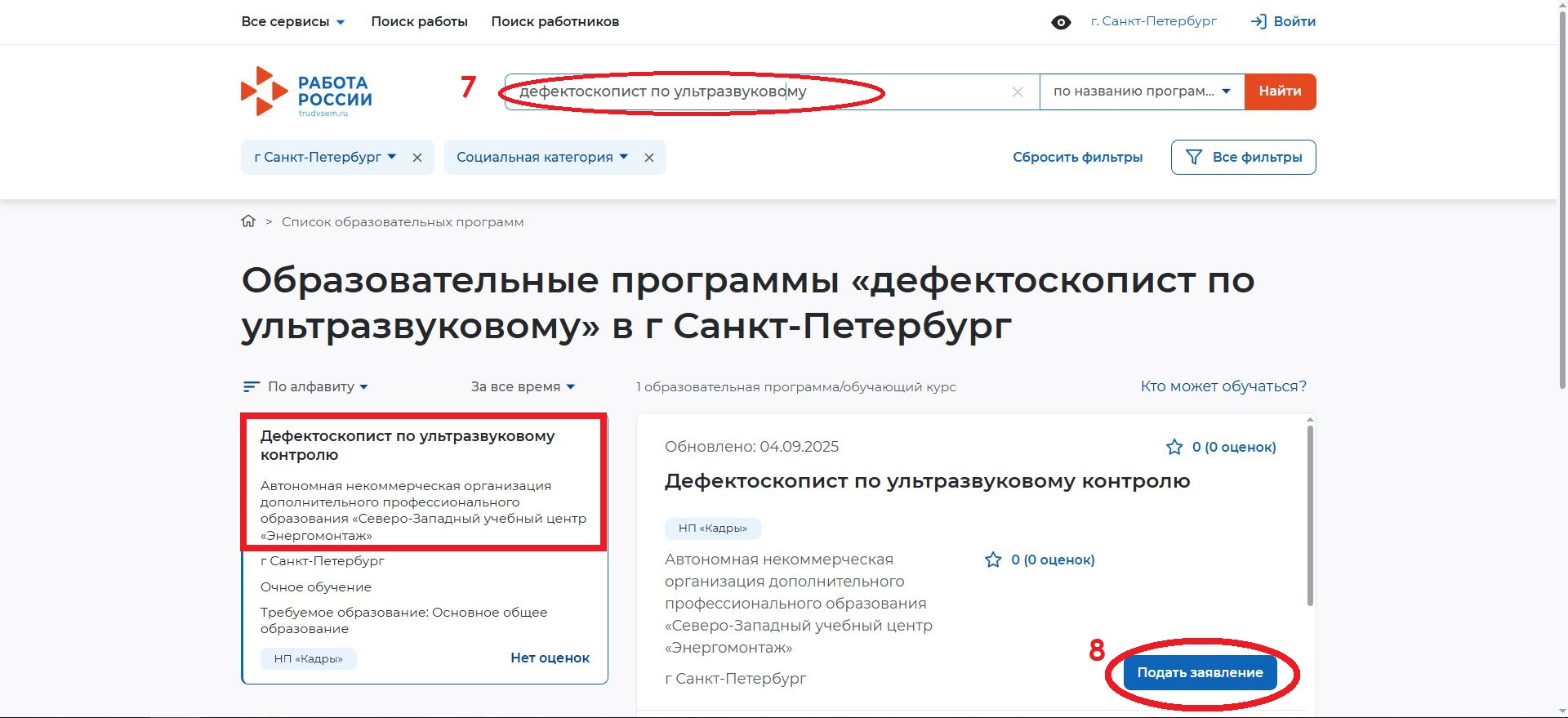
Task: Click the star rating icon beside program date
Action: click(1174, 447)
